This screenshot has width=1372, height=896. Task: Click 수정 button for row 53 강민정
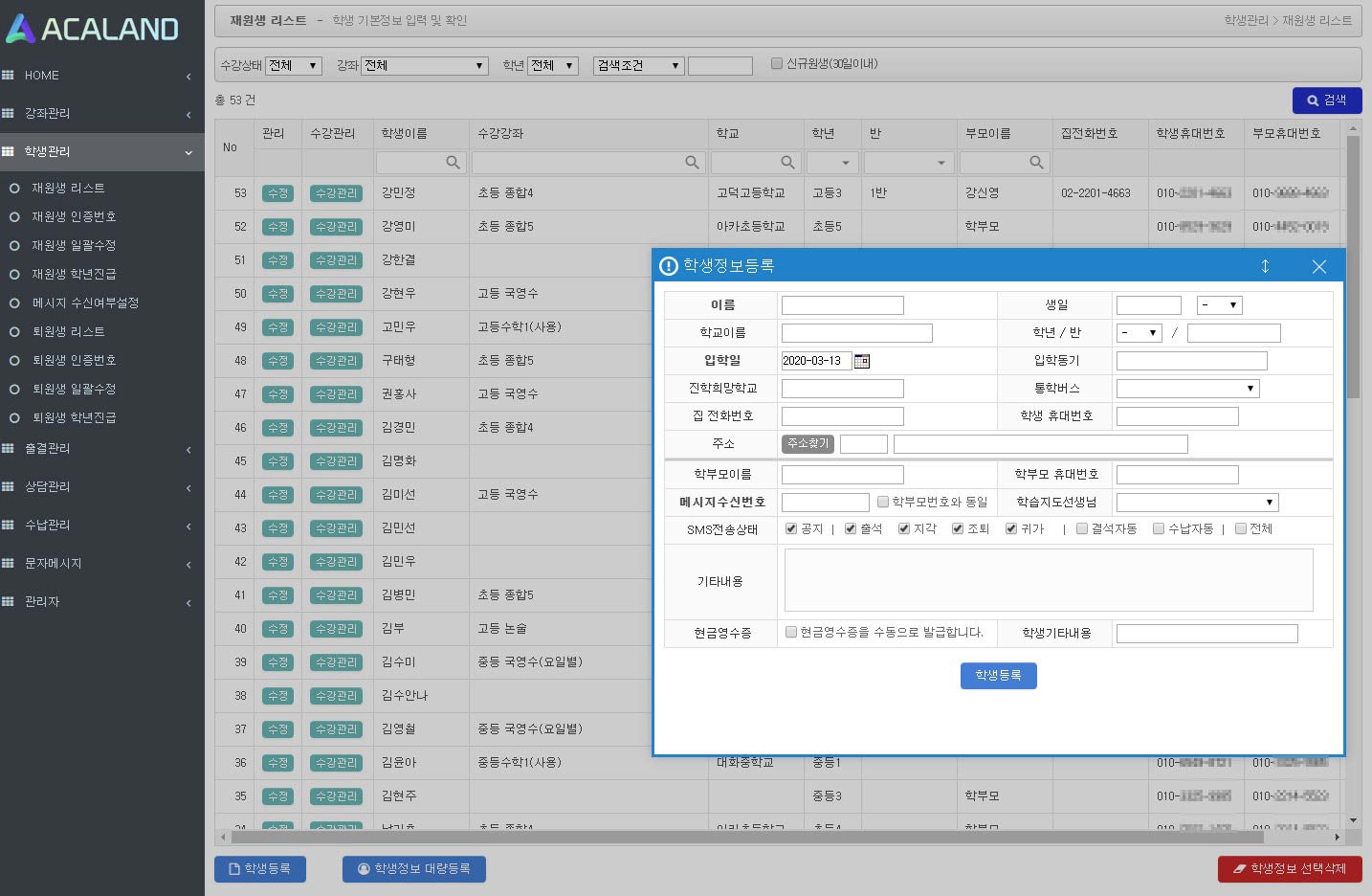[x=277, y=193]
